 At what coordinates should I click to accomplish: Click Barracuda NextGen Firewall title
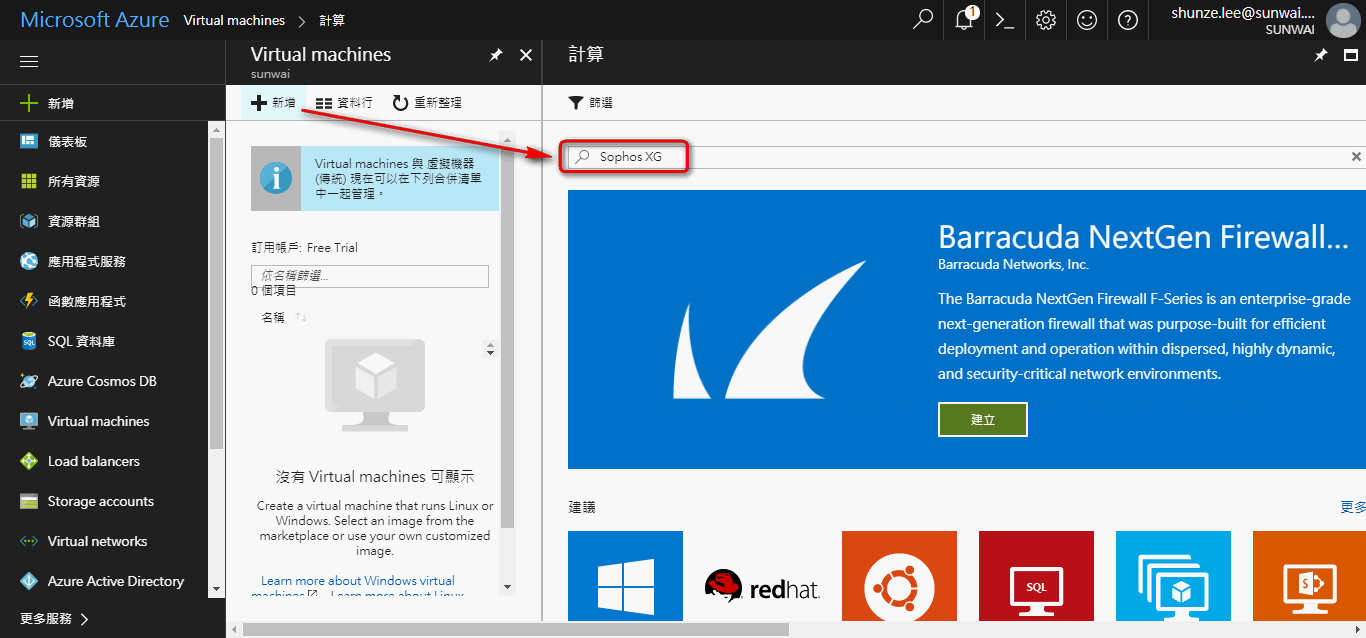[1143, 237]
